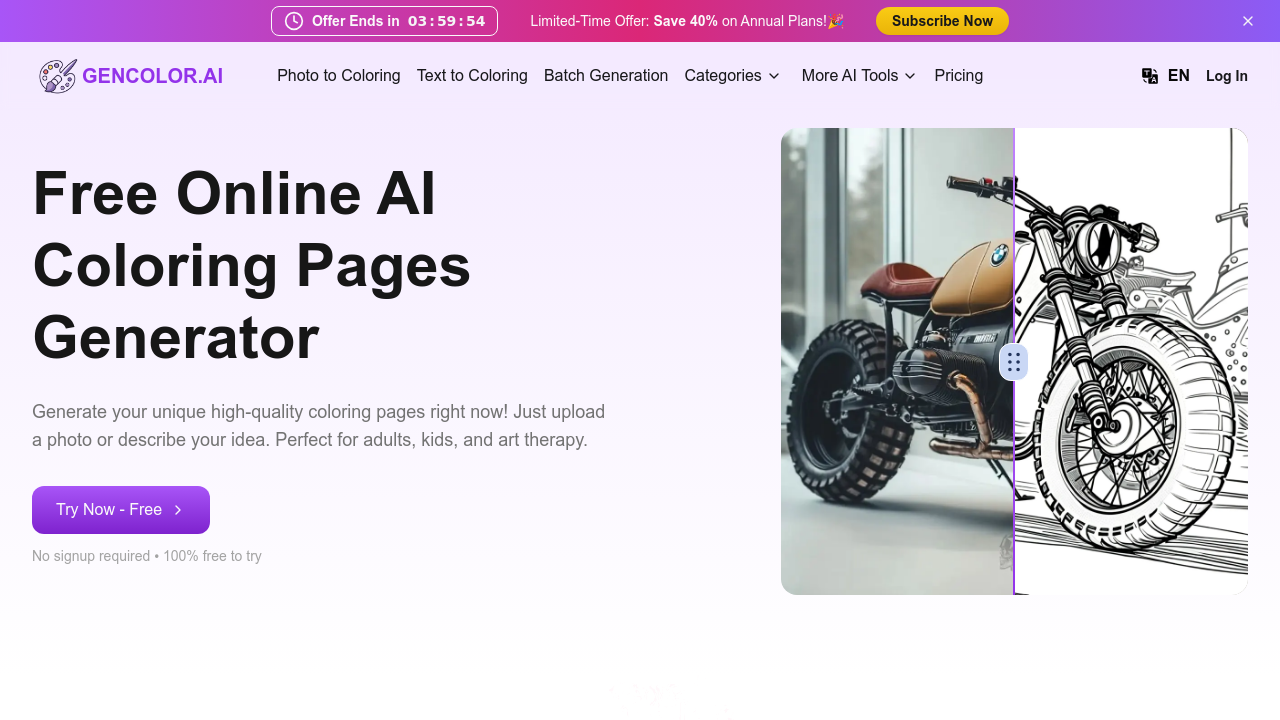
Task: Click the GENCOLOR.AI palette logo icon
Action: (x=57, y=76)
